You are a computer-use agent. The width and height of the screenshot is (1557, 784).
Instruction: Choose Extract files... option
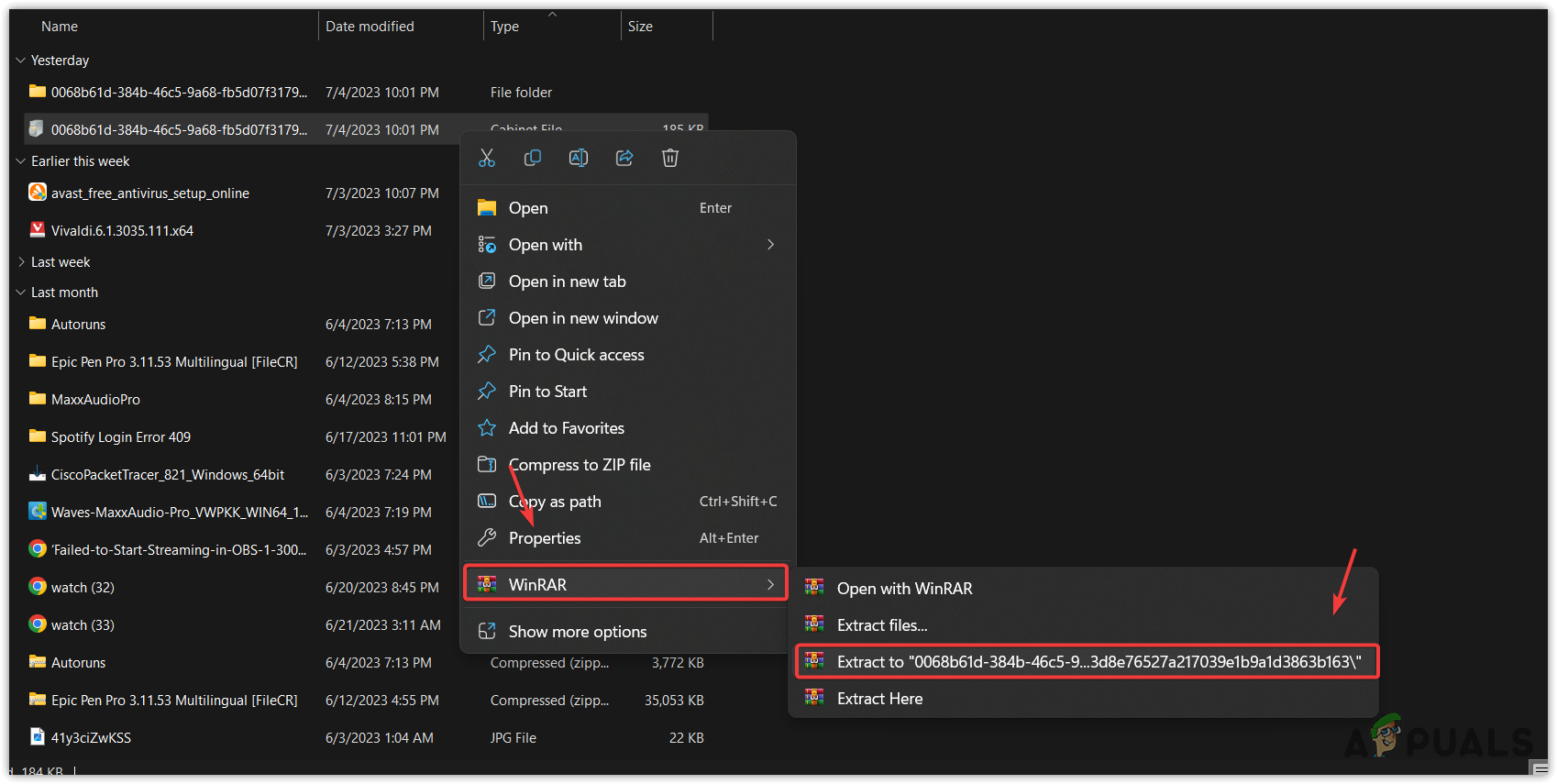point(881,625)
